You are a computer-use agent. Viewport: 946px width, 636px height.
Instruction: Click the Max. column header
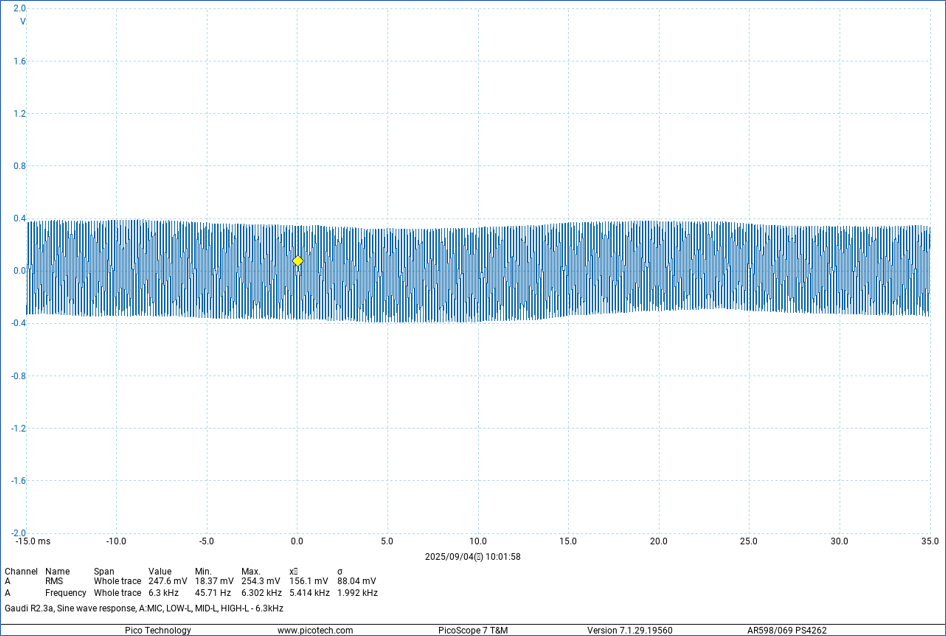(251, 571)
